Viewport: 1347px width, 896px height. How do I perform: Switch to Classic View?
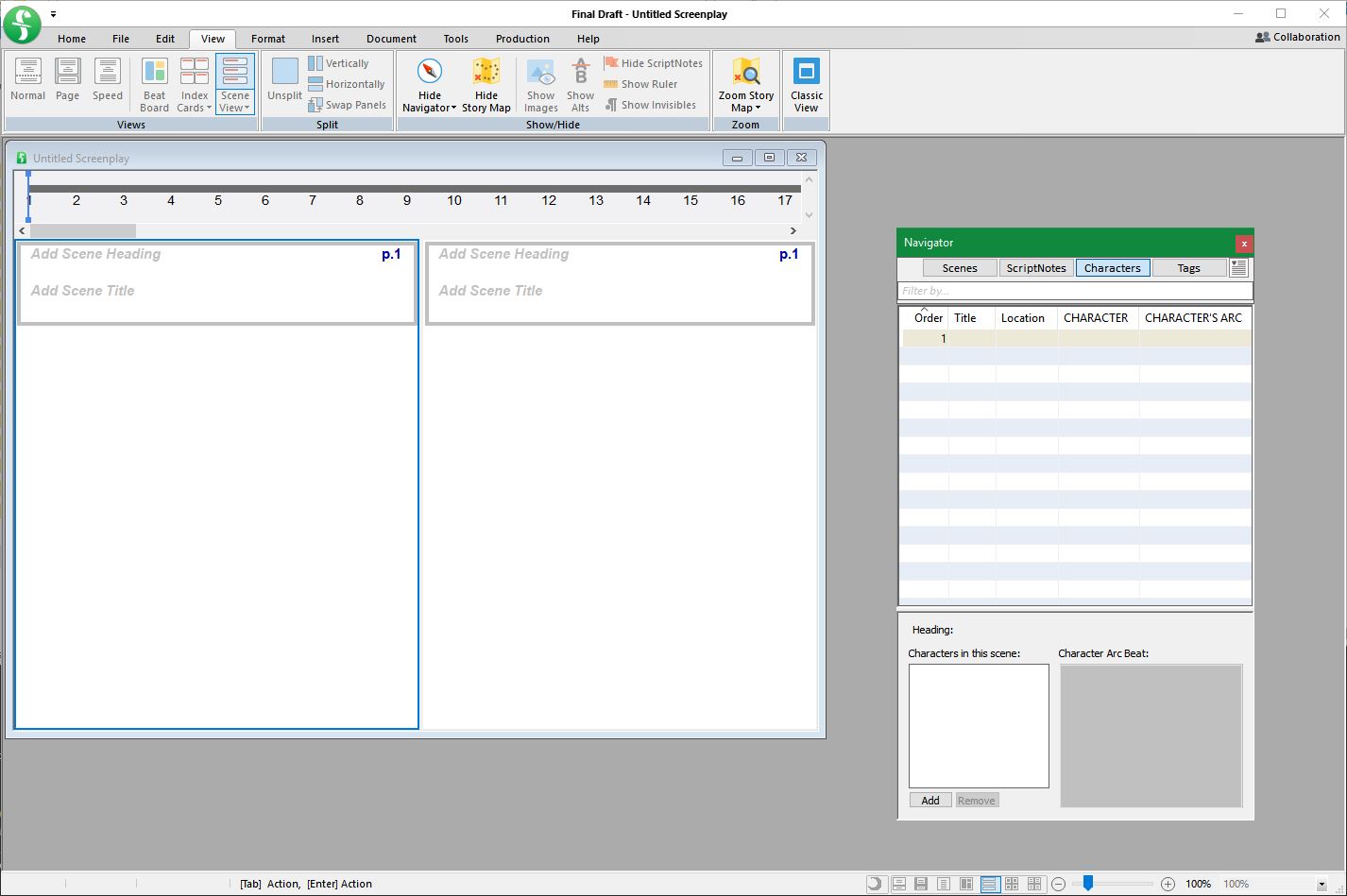(x=806, y=84)
